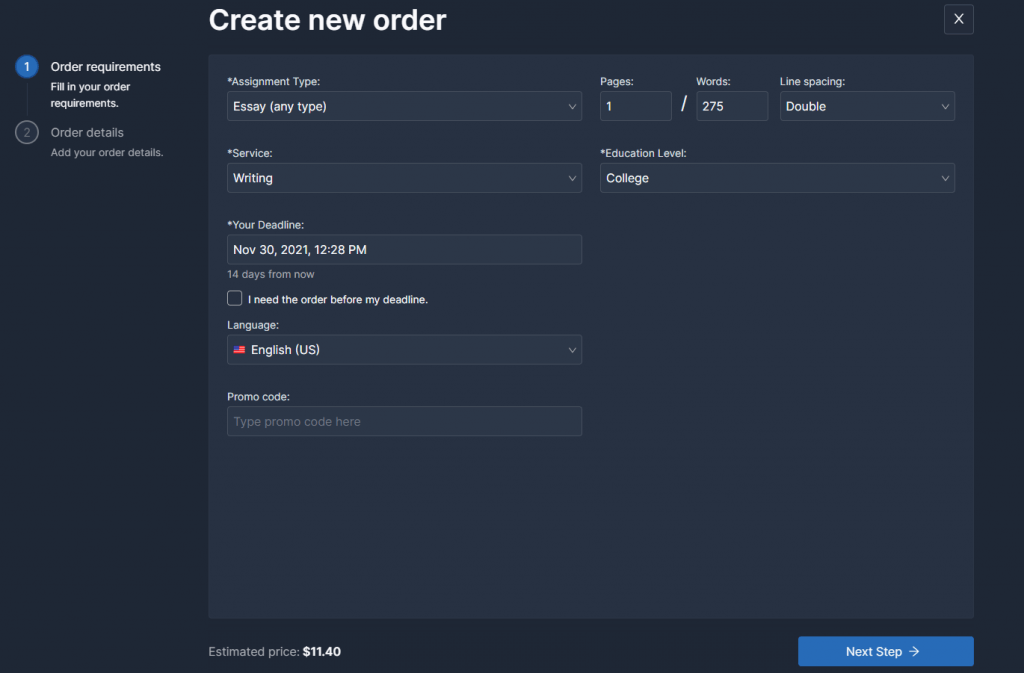Click the promo code input field

point(404,421)
